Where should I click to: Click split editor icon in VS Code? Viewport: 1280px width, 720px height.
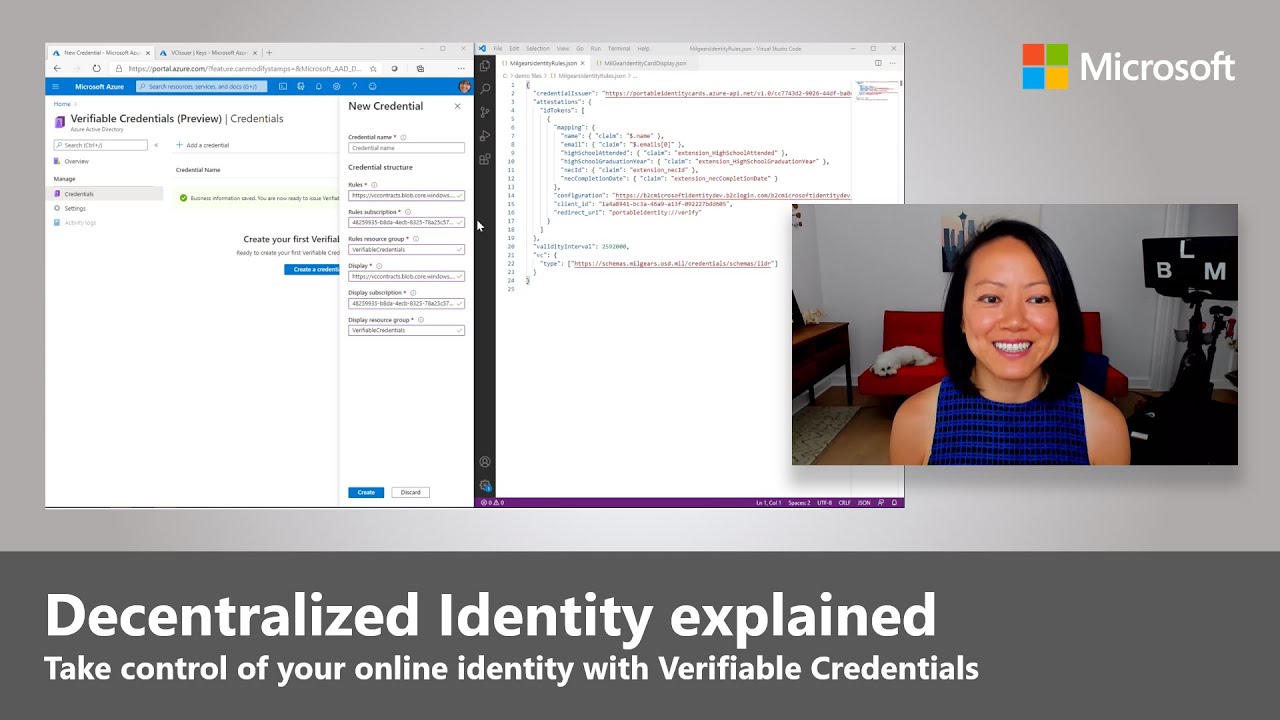[x=879, y=63]
